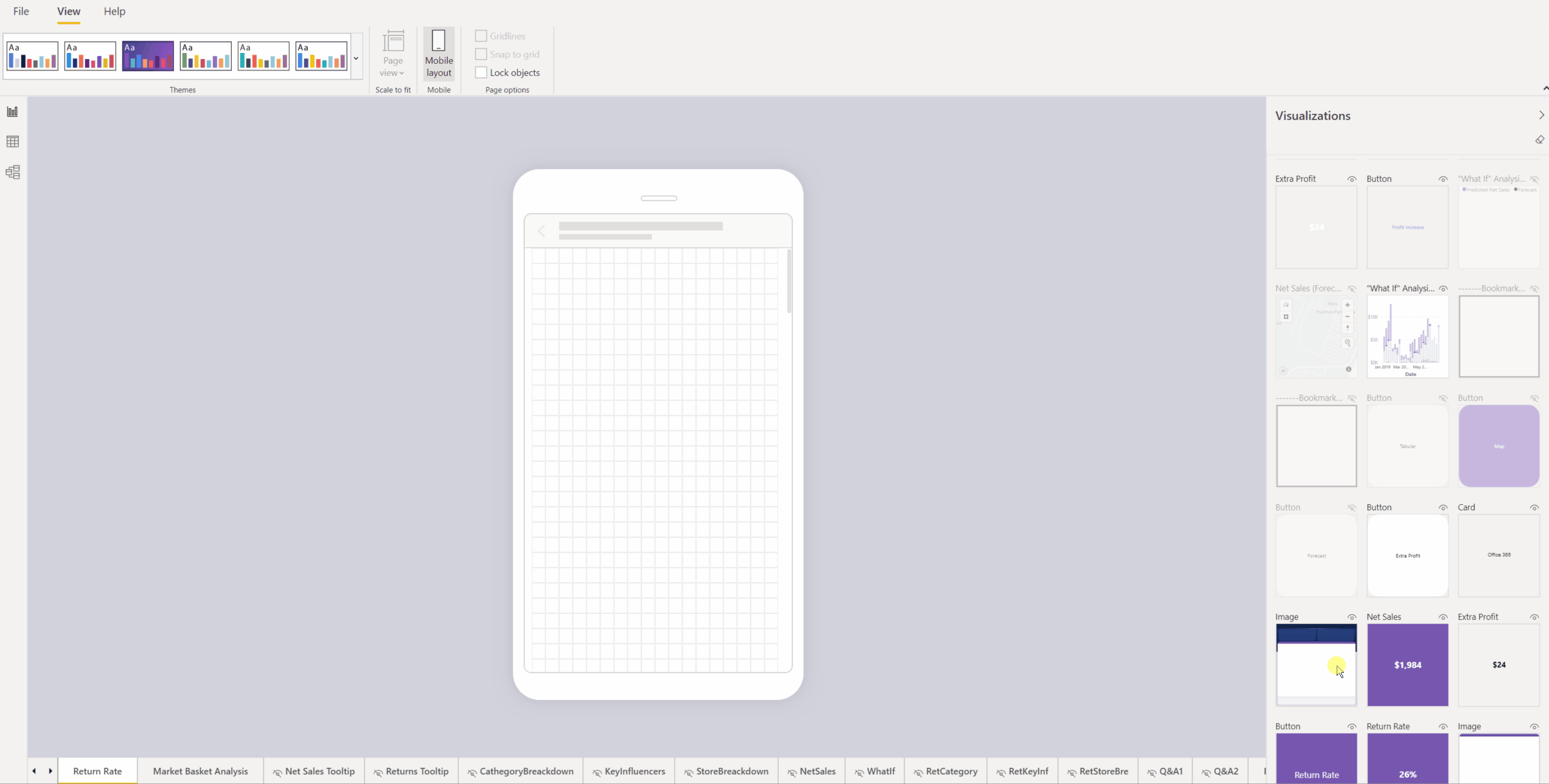Screen dimensions: 1549x784
Task: Open the Net Sales Tooltip page tab
Action: pyautogui.click(x=313, y=771)
